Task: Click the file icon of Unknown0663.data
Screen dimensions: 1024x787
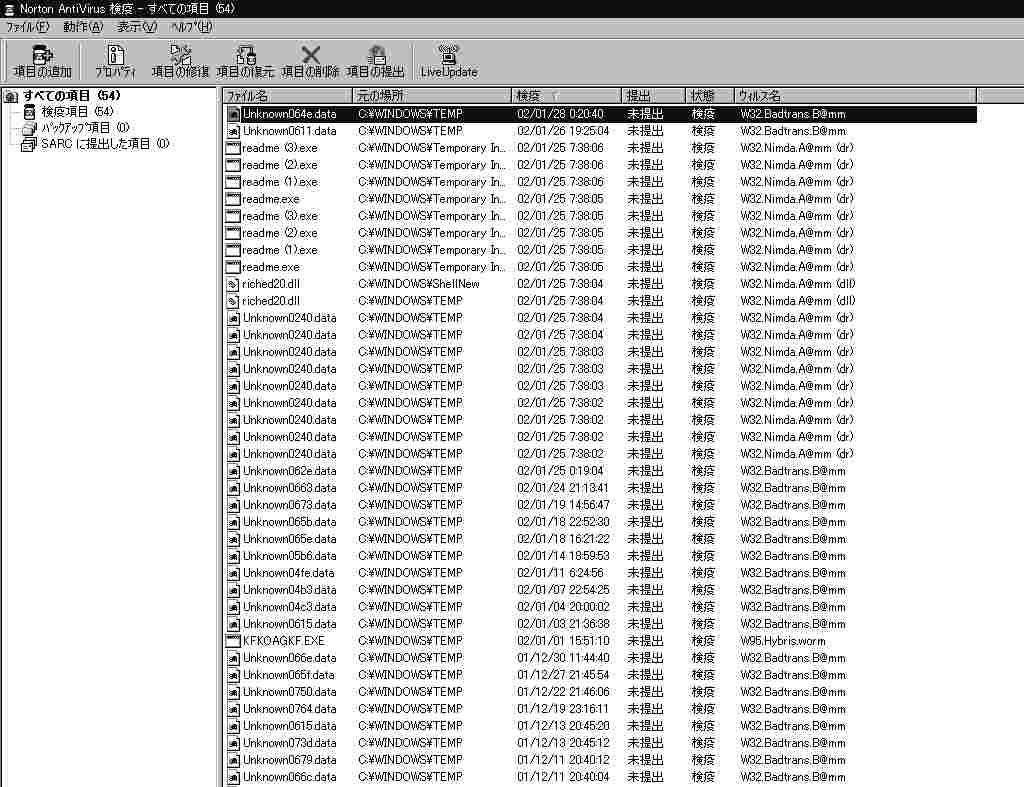Action: [x=233, y=488]
